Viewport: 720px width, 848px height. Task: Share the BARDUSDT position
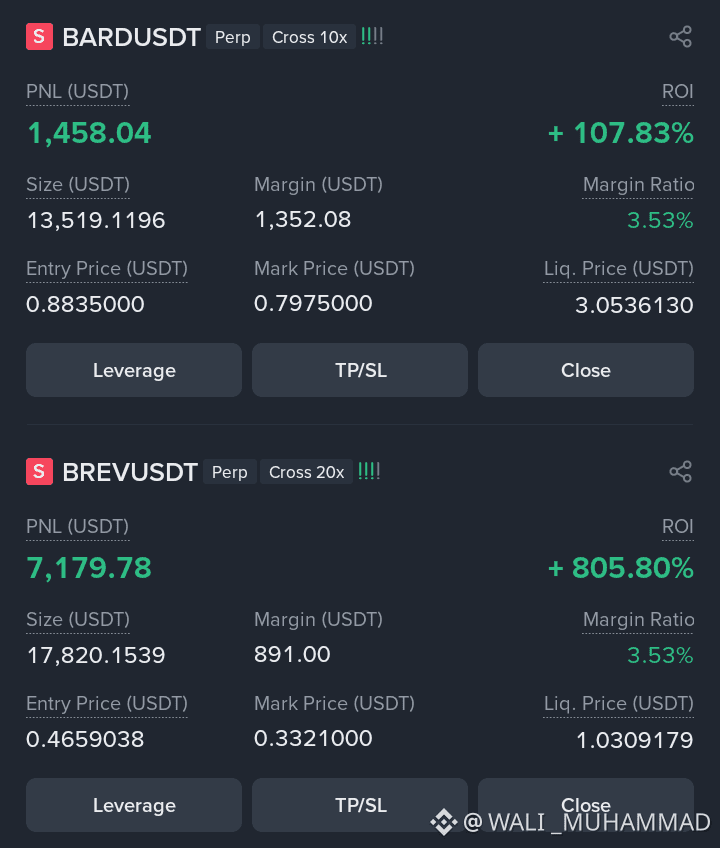[x=681, y=37]
